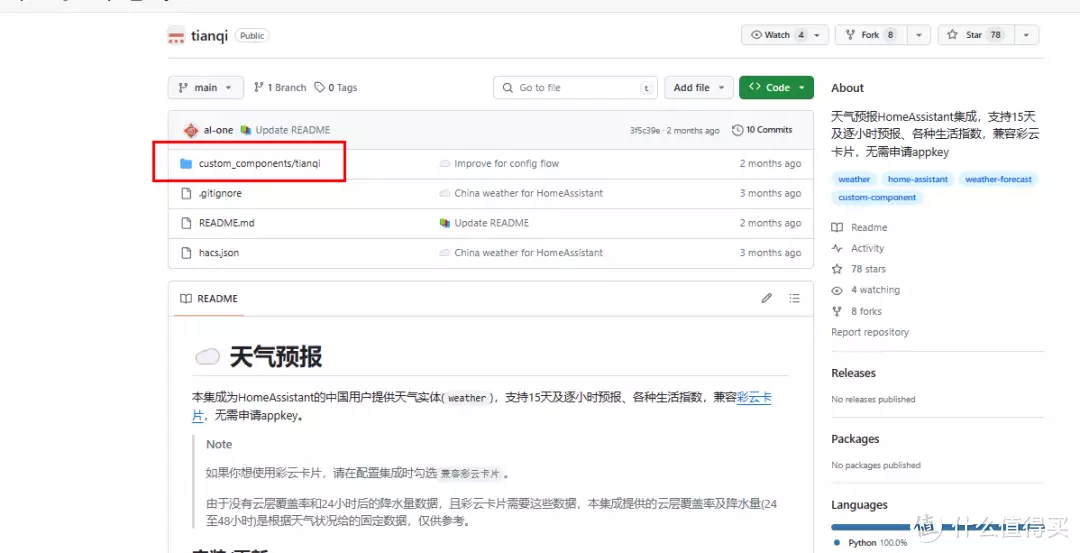Open the README.md file
The image size is (1080, 553).
[x=227, y=223]
